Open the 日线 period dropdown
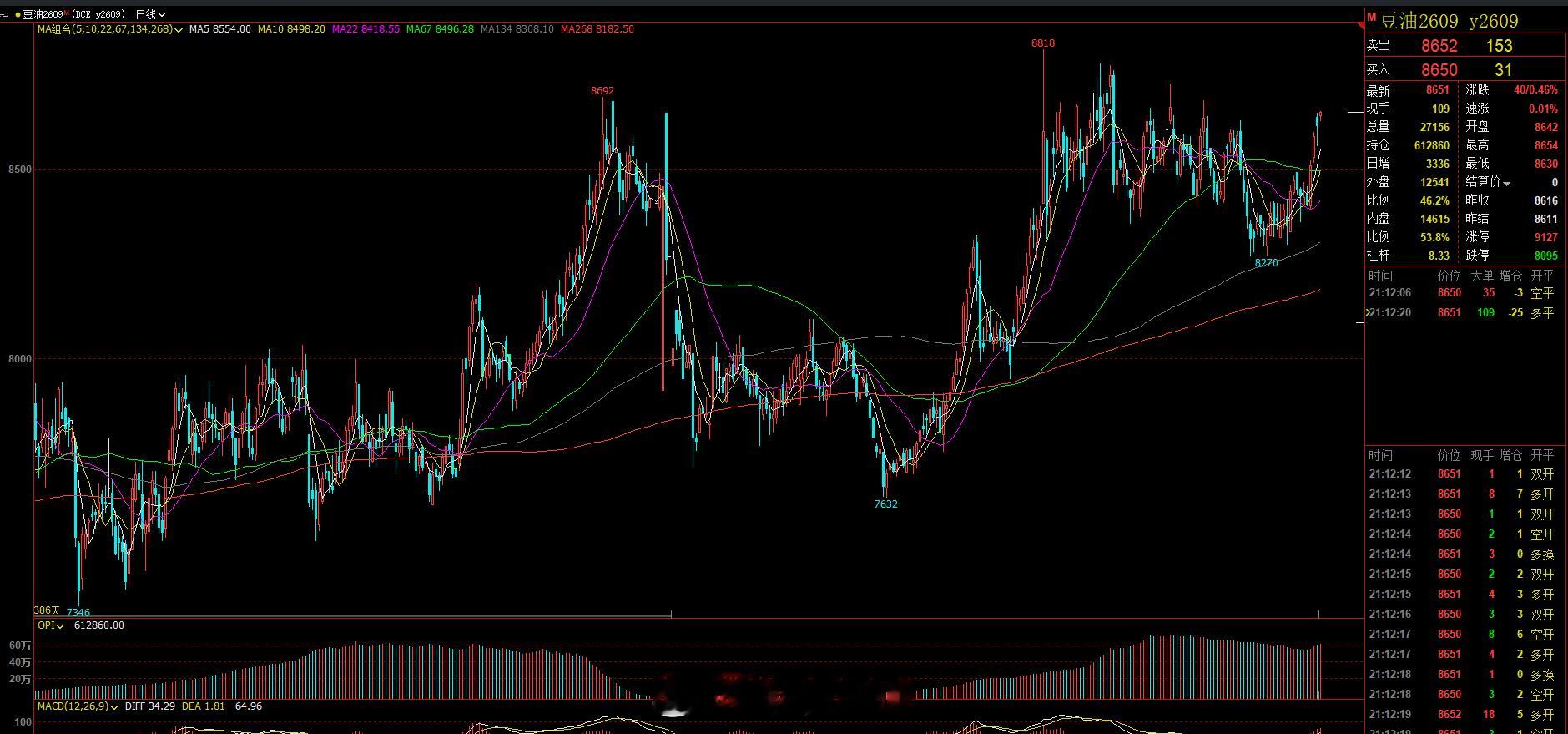Viewport: 1568px width, 734px height. coord(150,14)
